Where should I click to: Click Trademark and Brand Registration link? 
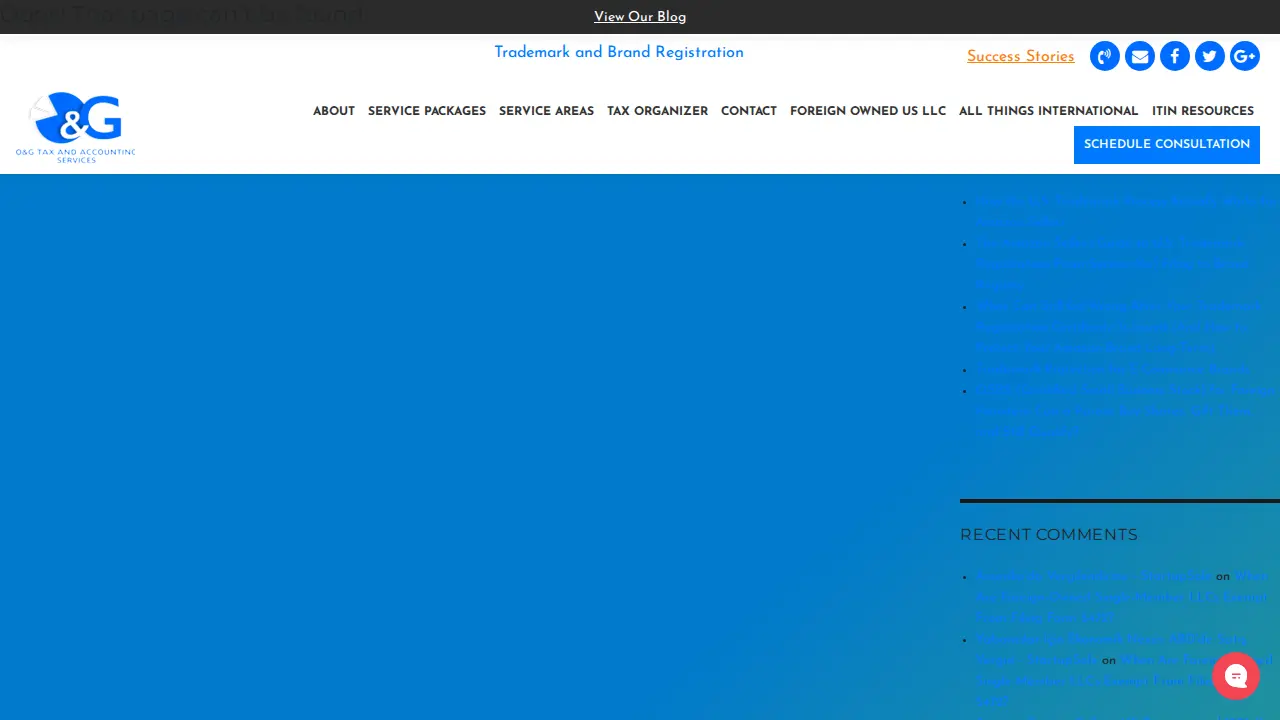click(x=619, y=53)
